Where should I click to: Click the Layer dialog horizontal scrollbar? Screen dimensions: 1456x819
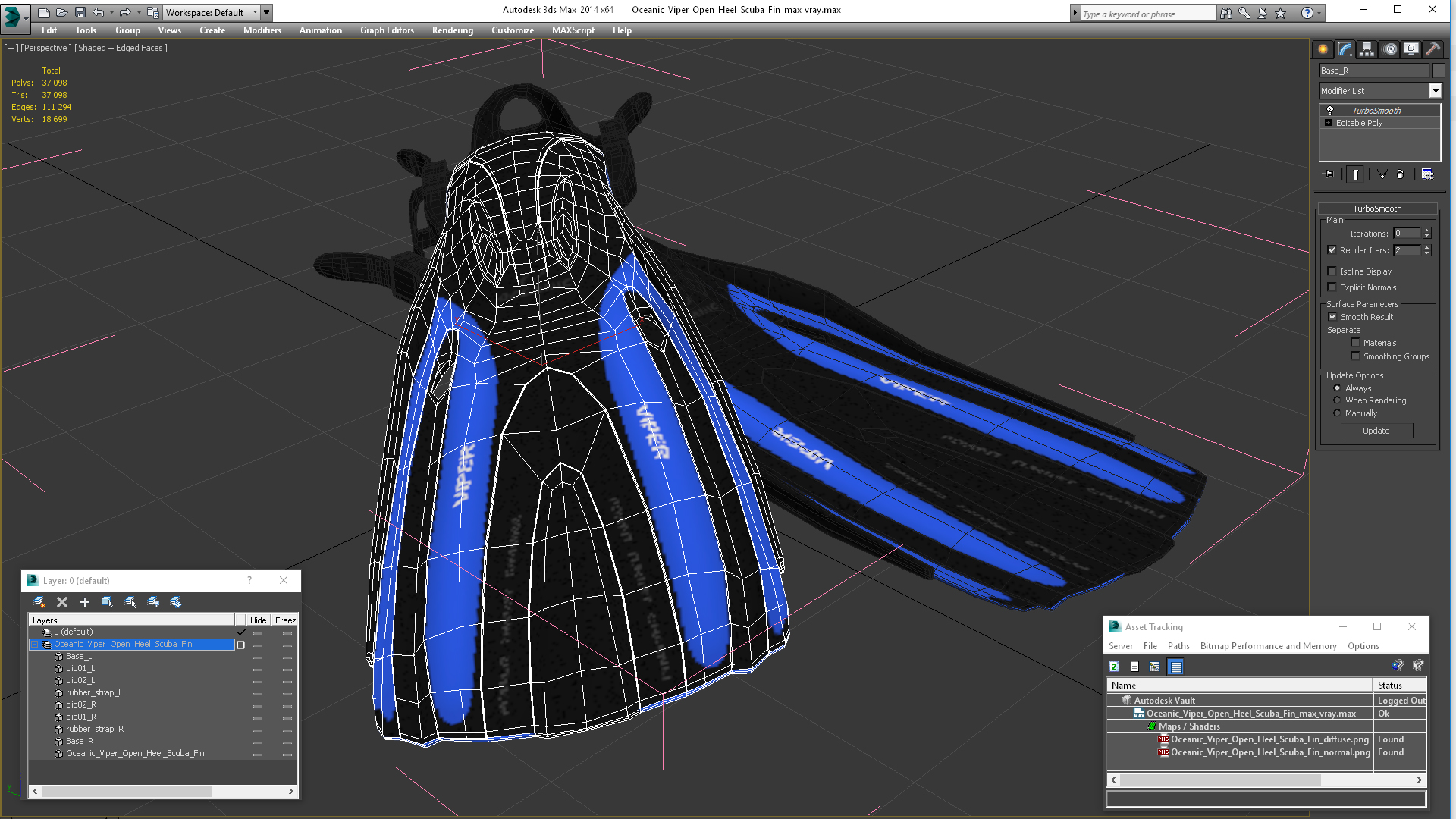point(163,791)
